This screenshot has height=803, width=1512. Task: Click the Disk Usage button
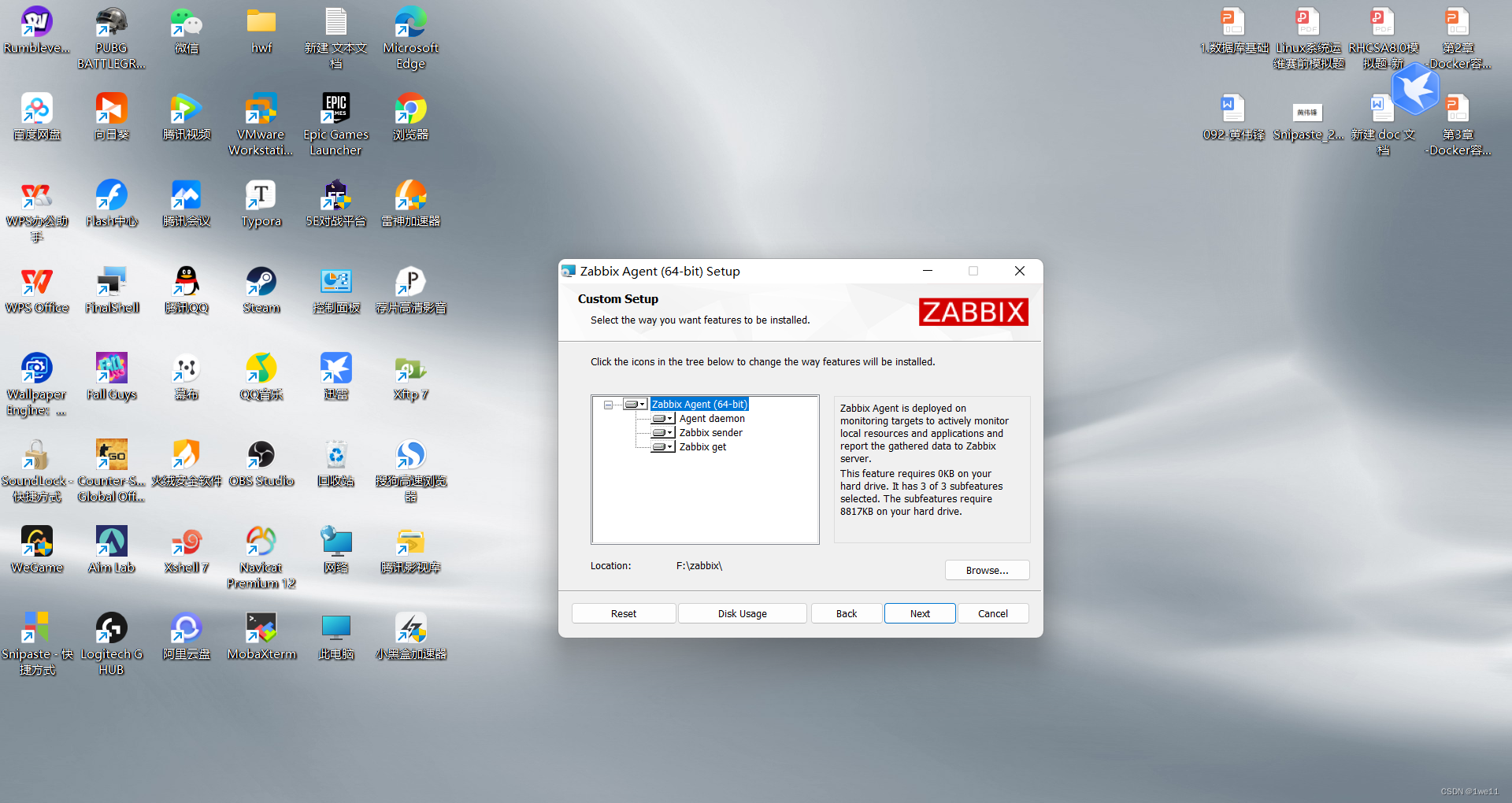[742, 613]
